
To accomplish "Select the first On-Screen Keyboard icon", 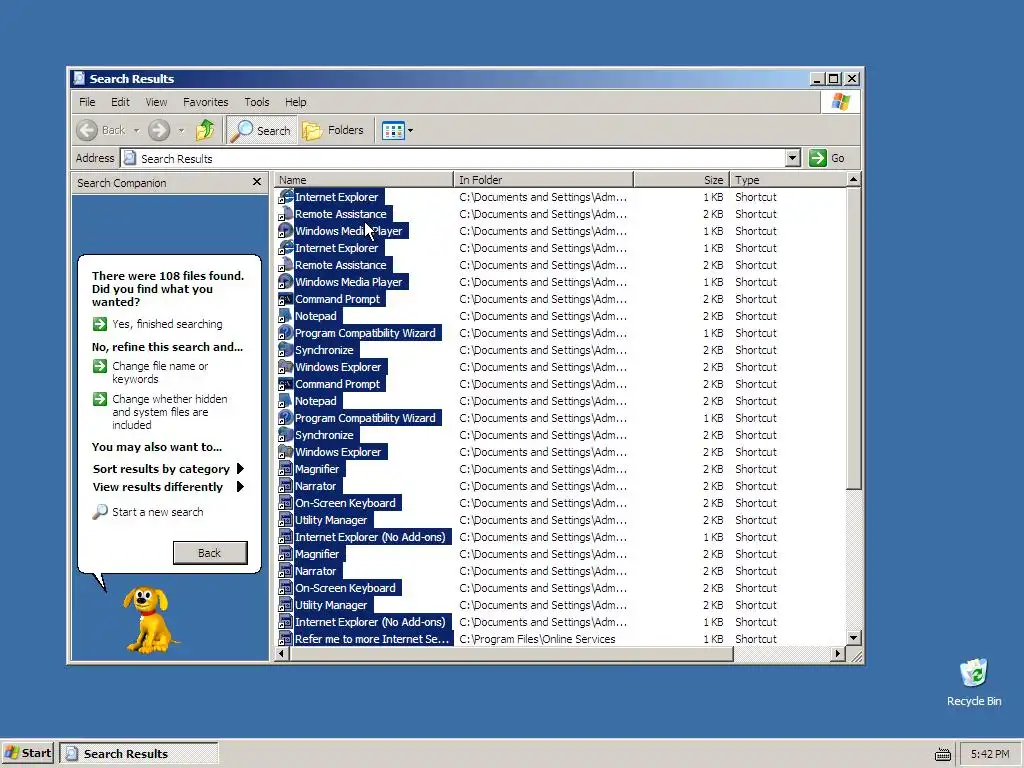I will (285, 502).
